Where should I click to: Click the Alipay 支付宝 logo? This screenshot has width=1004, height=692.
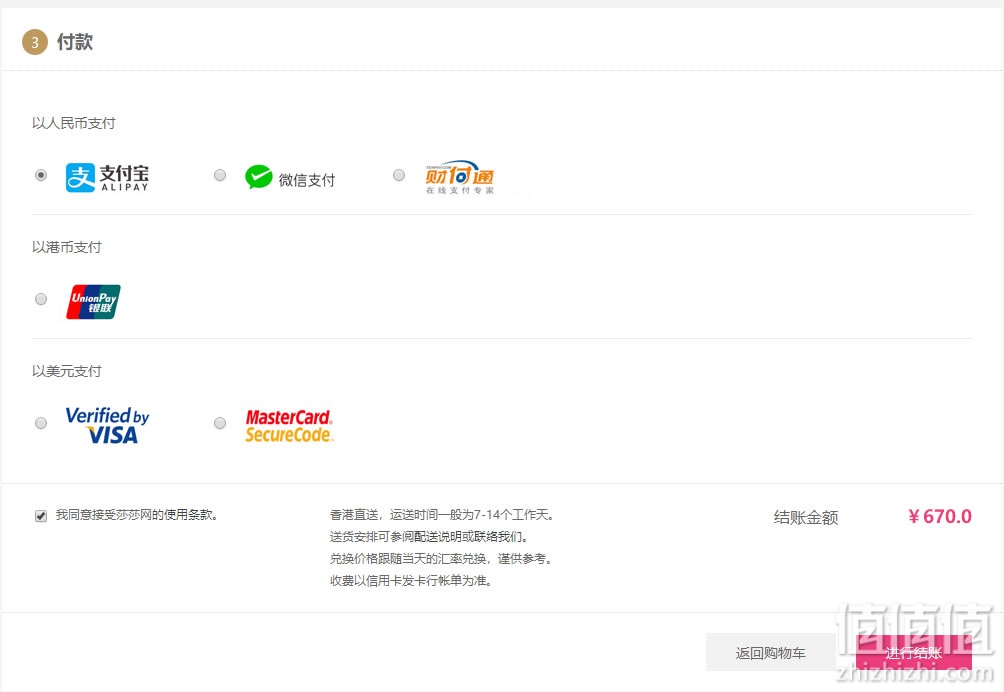(107, 177)
